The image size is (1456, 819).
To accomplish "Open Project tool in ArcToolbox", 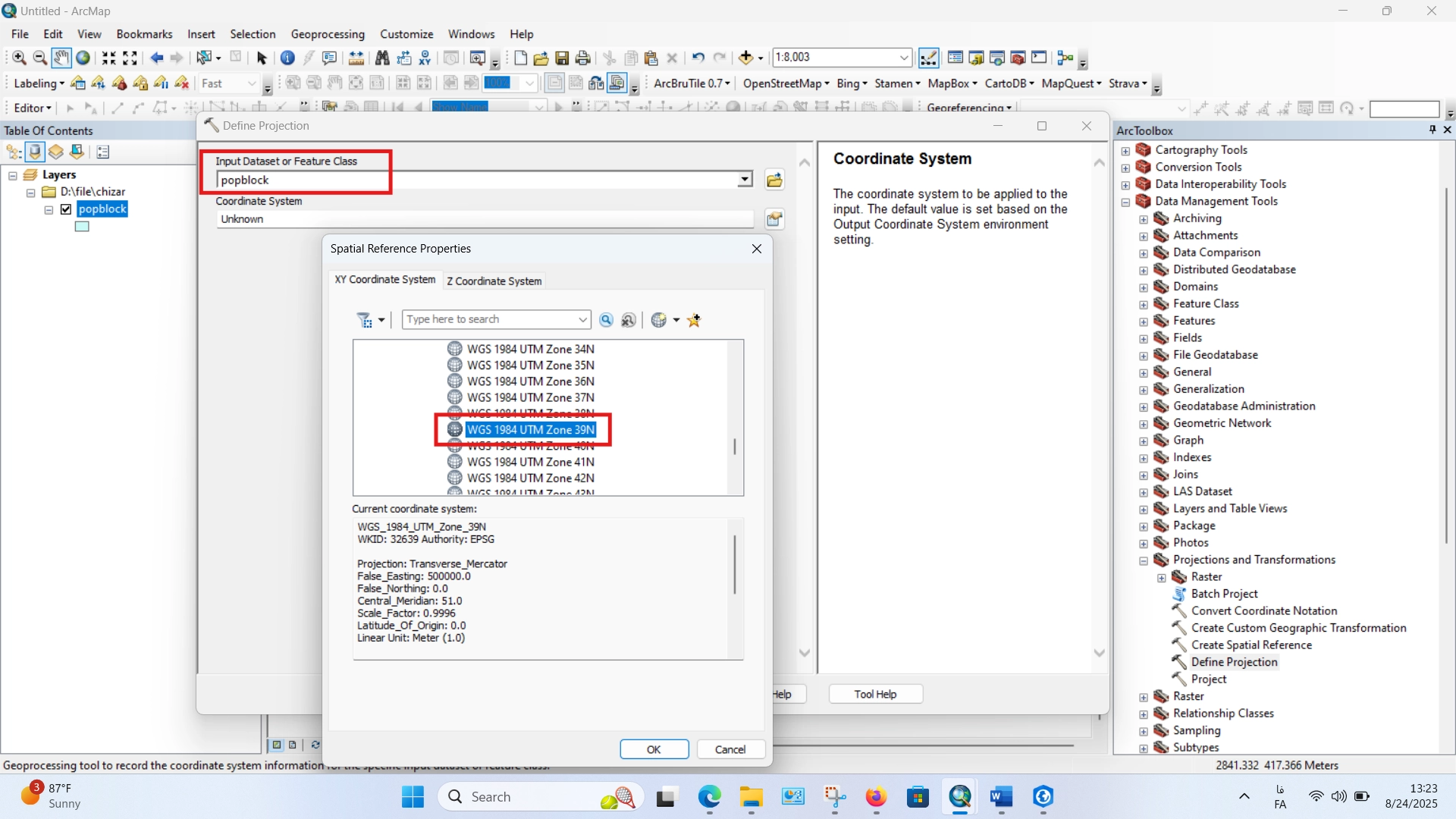I will (1208, 679).
